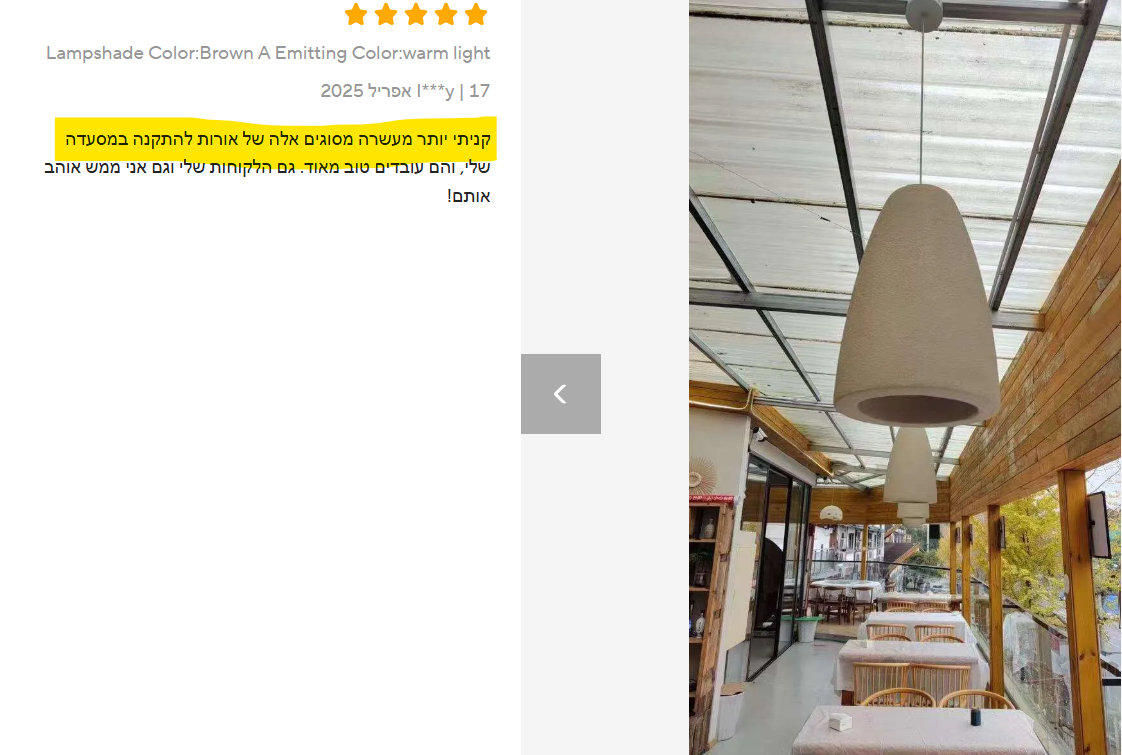The height and width of the screenshot is (755, 1122).
Task: Select the reviewer name l***y
Action: (x=435, y=91)
